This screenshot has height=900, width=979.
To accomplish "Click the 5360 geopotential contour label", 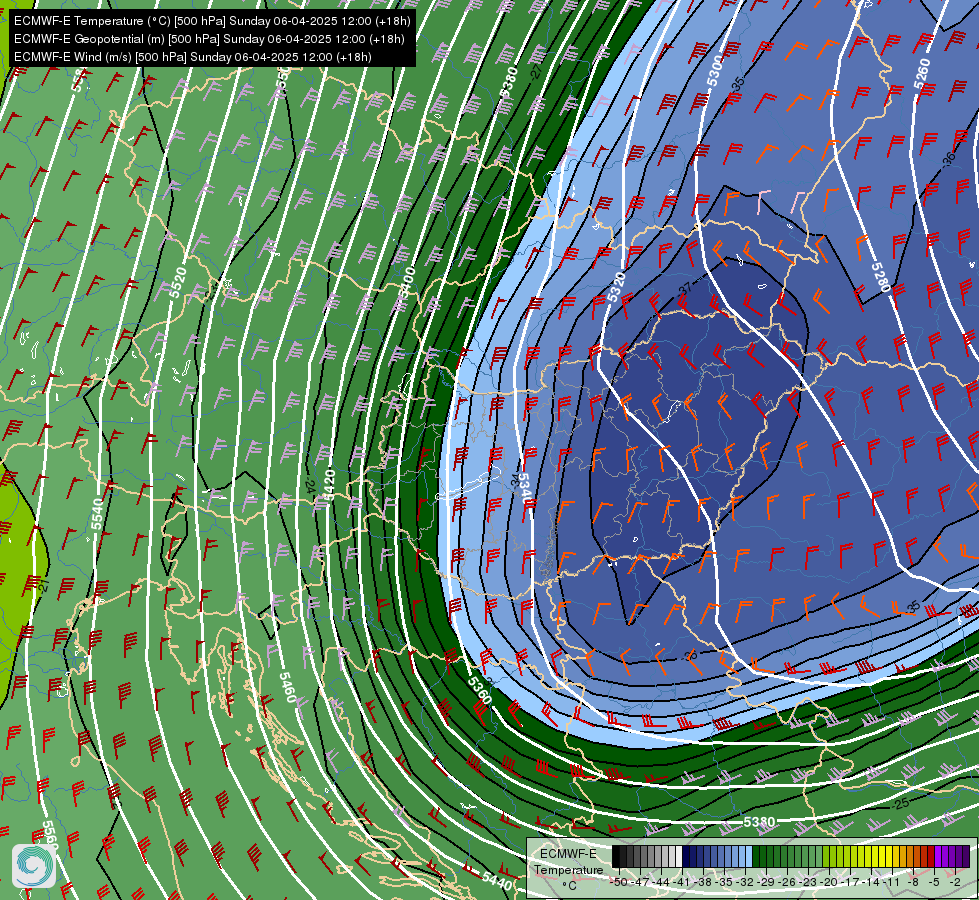I will tap(480, 690).
